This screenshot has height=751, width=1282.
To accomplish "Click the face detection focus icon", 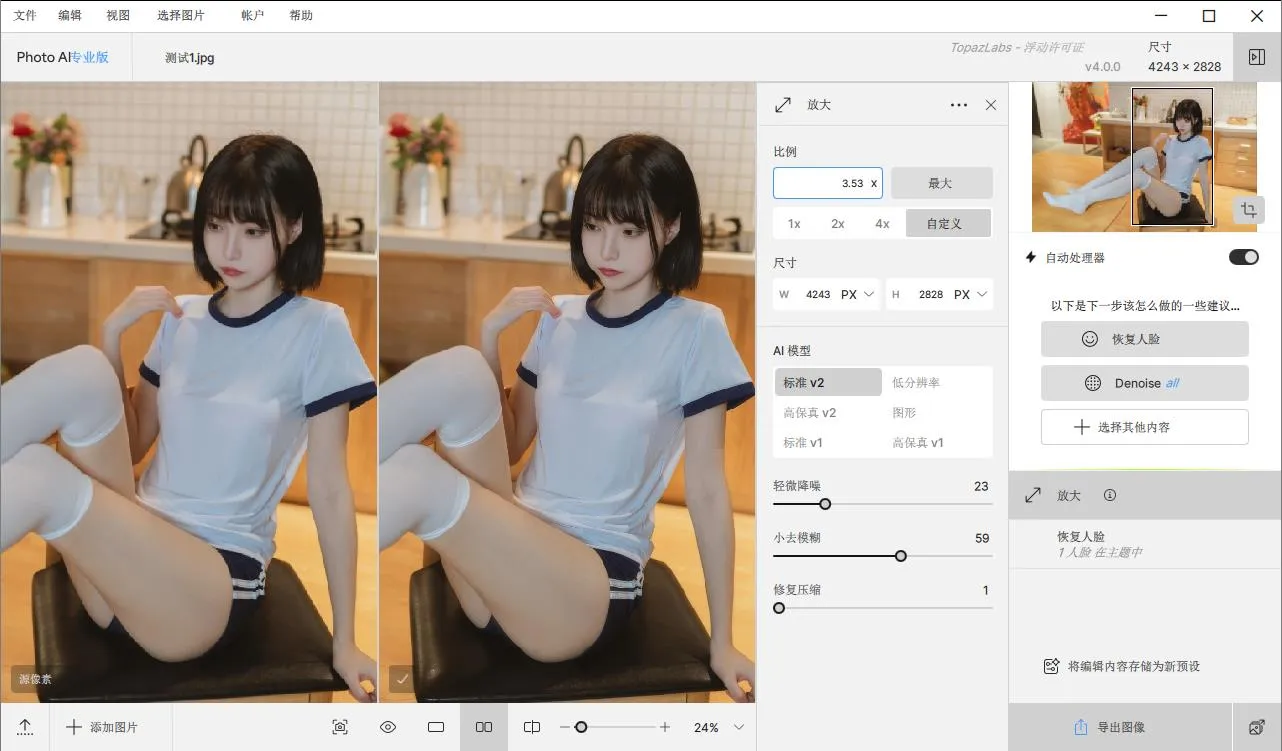I will (x=340, y=727).
